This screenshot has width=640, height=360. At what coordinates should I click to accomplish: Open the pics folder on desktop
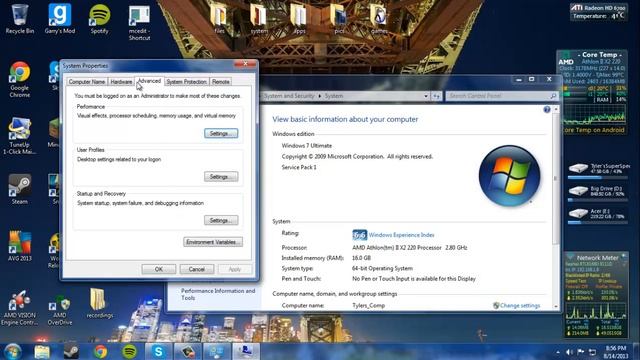click(339, 19)
